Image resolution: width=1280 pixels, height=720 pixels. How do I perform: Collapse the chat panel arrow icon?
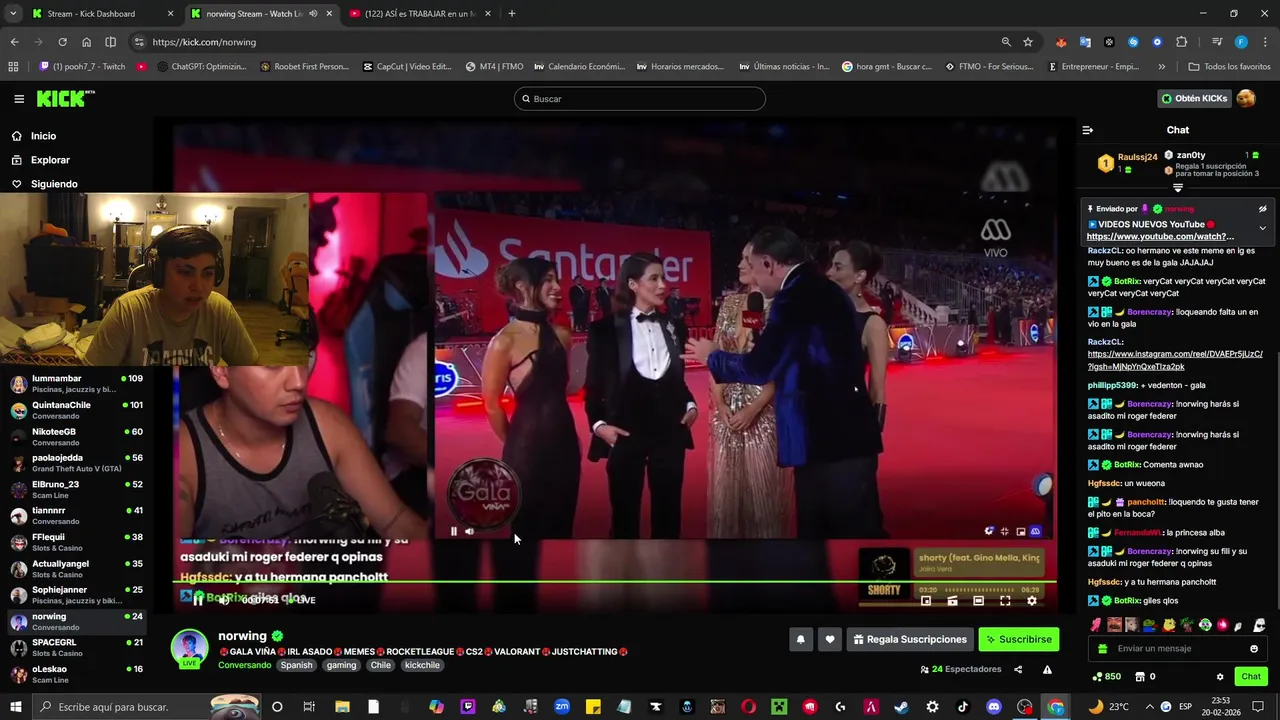(x=1088, y=130)
